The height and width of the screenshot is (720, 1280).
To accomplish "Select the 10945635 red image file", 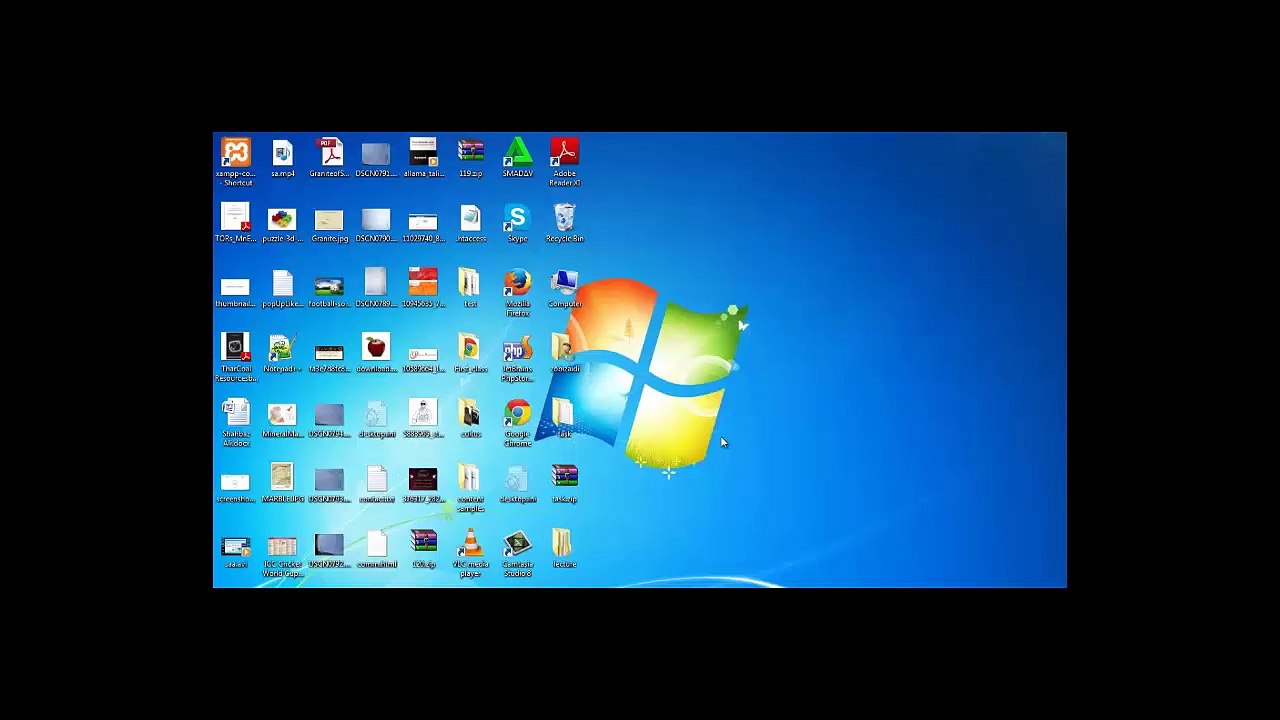I will [x=423, y=283].
